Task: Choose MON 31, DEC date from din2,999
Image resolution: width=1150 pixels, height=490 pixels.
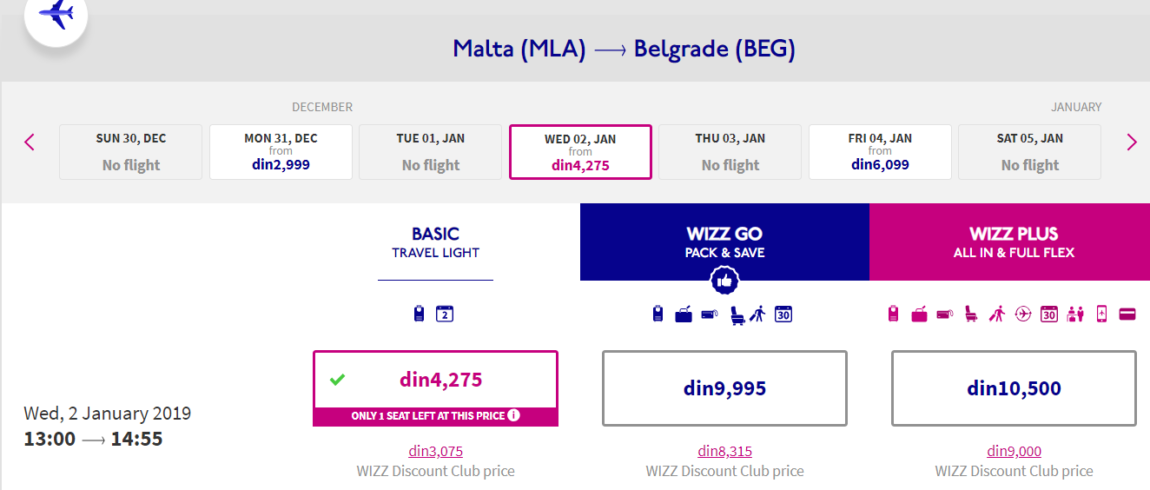Action: point(281,152)
